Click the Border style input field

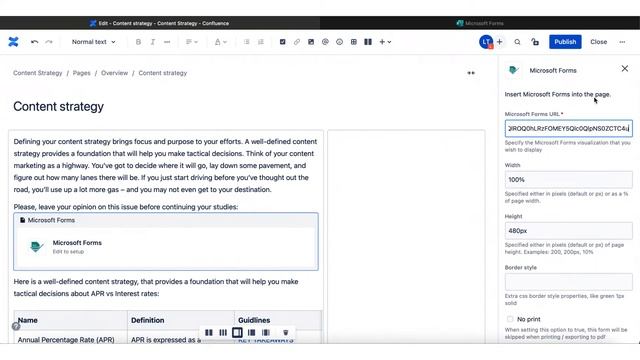[569, 282]
